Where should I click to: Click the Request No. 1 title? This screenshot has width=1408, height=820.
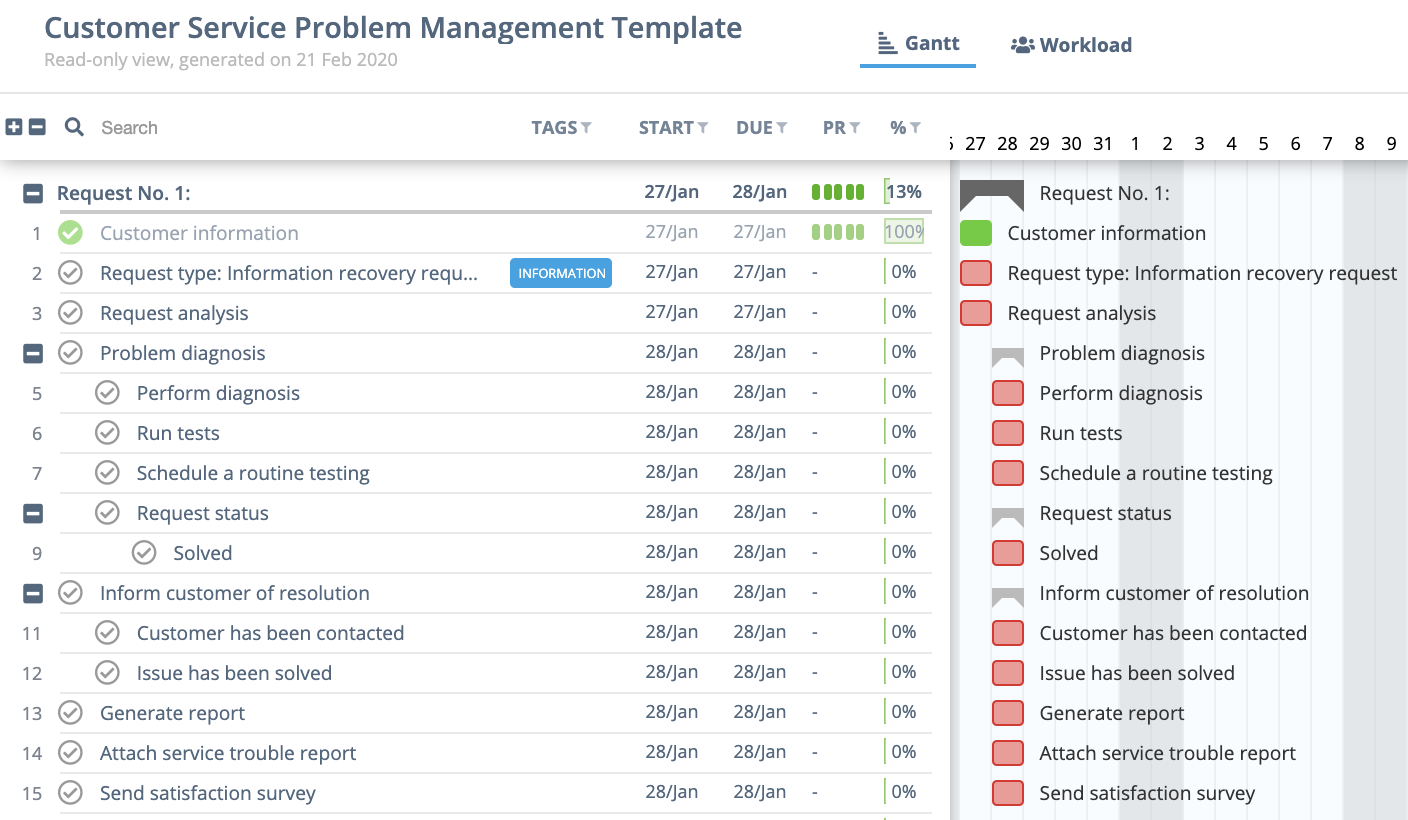click(124, 192)
